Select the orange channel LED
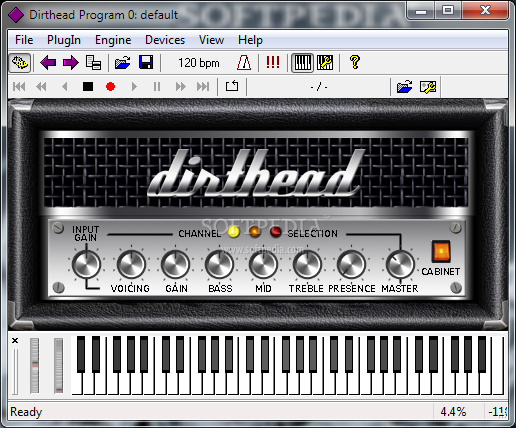 tap(255, 232)
